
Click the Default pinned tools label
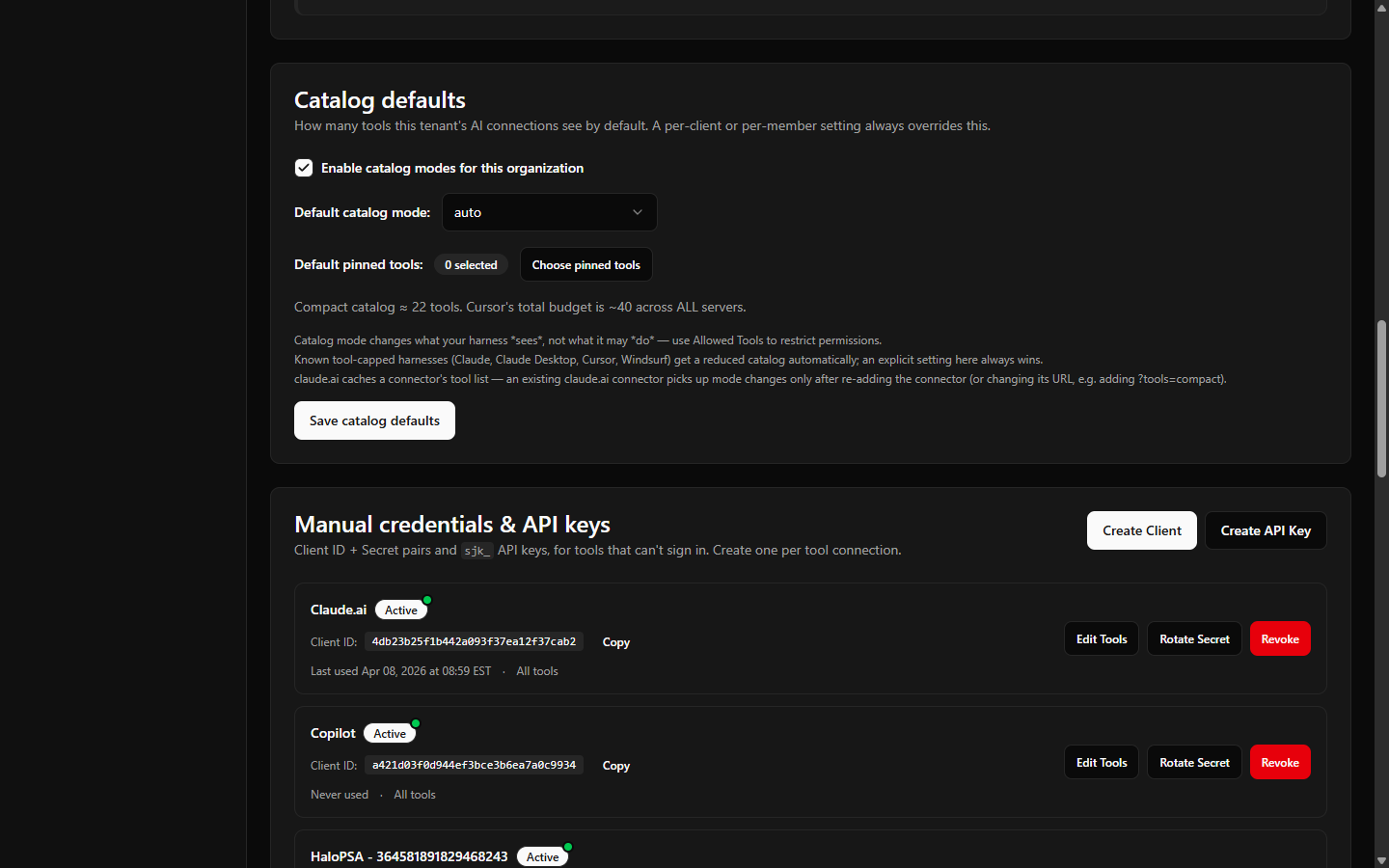(x=359, y=264)
